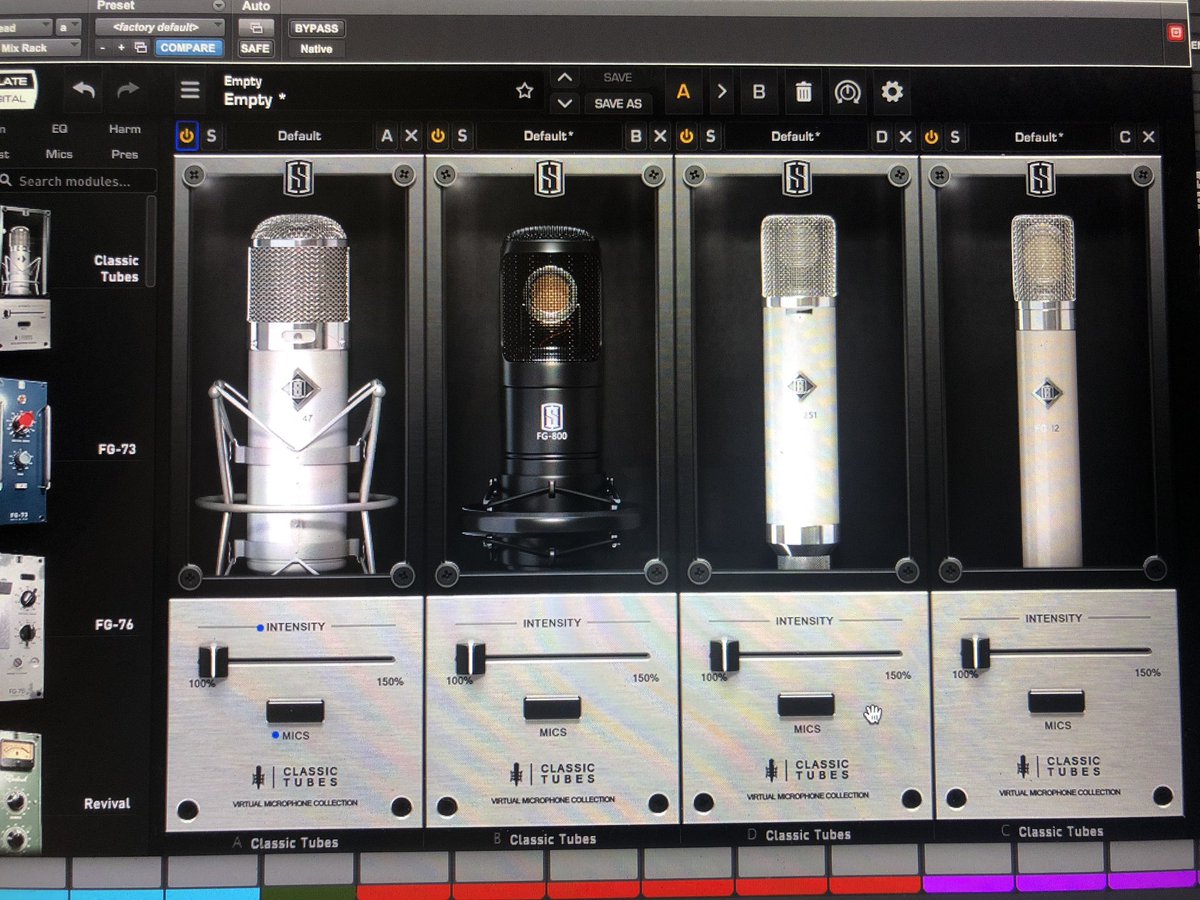Solo the slot B module

(461, 135)
